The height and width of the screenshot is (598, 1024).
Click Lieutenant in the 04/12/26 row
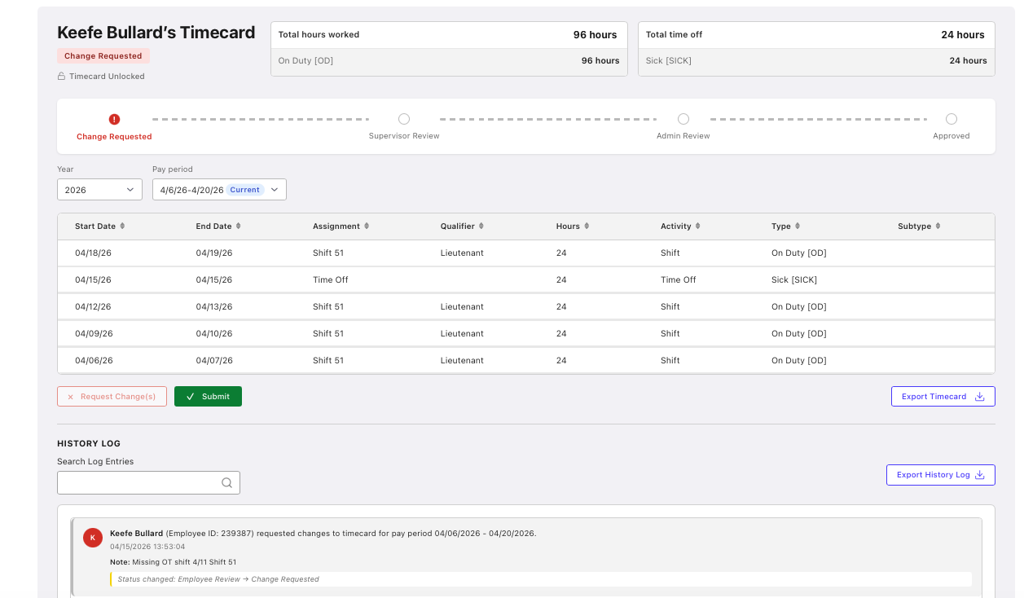(x=462, y=306)
